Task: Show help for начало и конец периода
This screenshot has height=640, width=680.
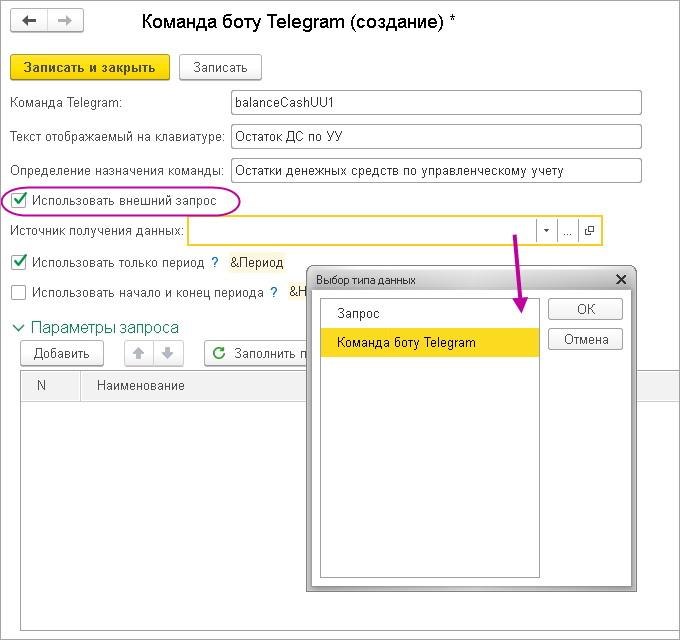Action: click(274, 292)
